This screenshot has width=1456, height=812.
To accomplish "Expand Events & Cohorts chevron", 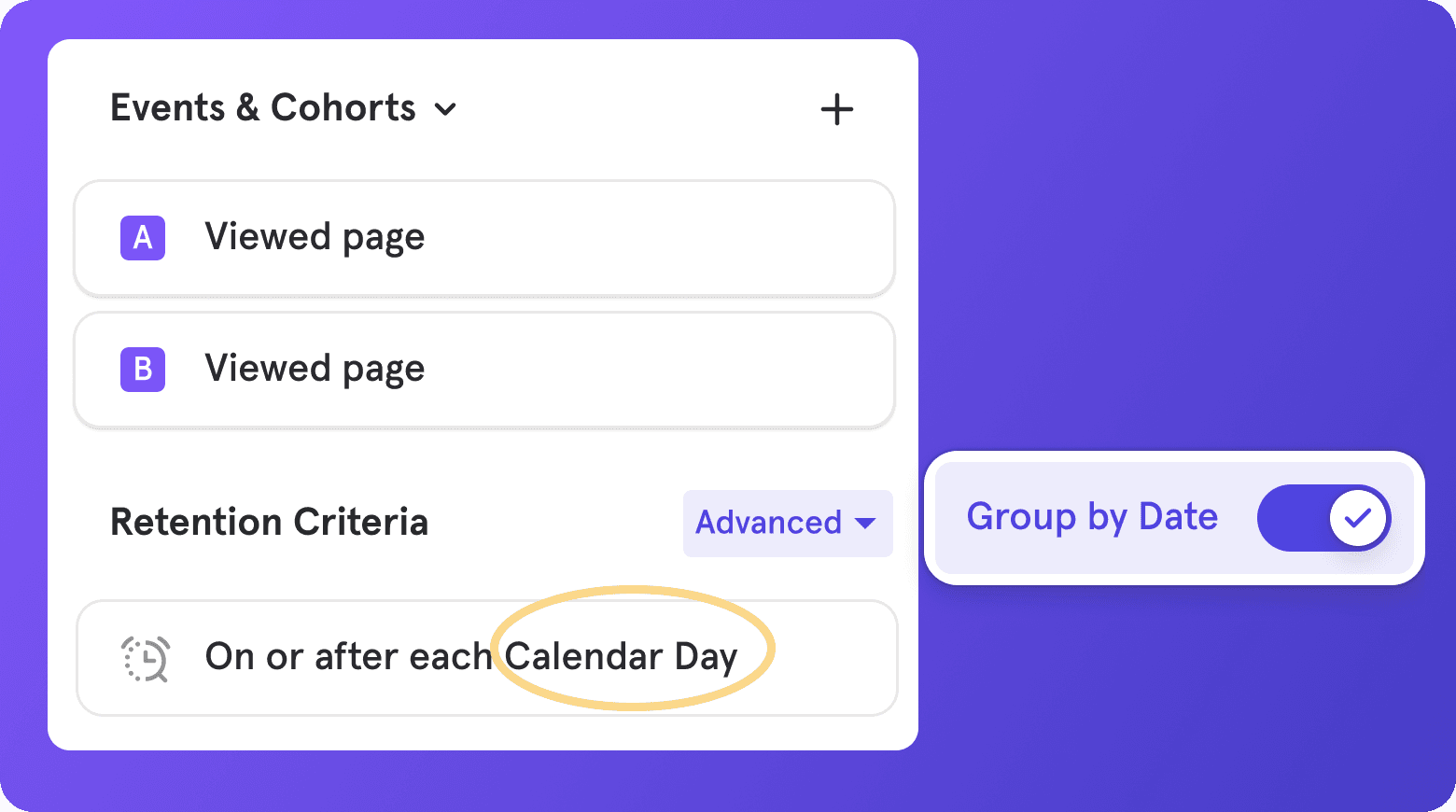I will click(x=446, y=109).
